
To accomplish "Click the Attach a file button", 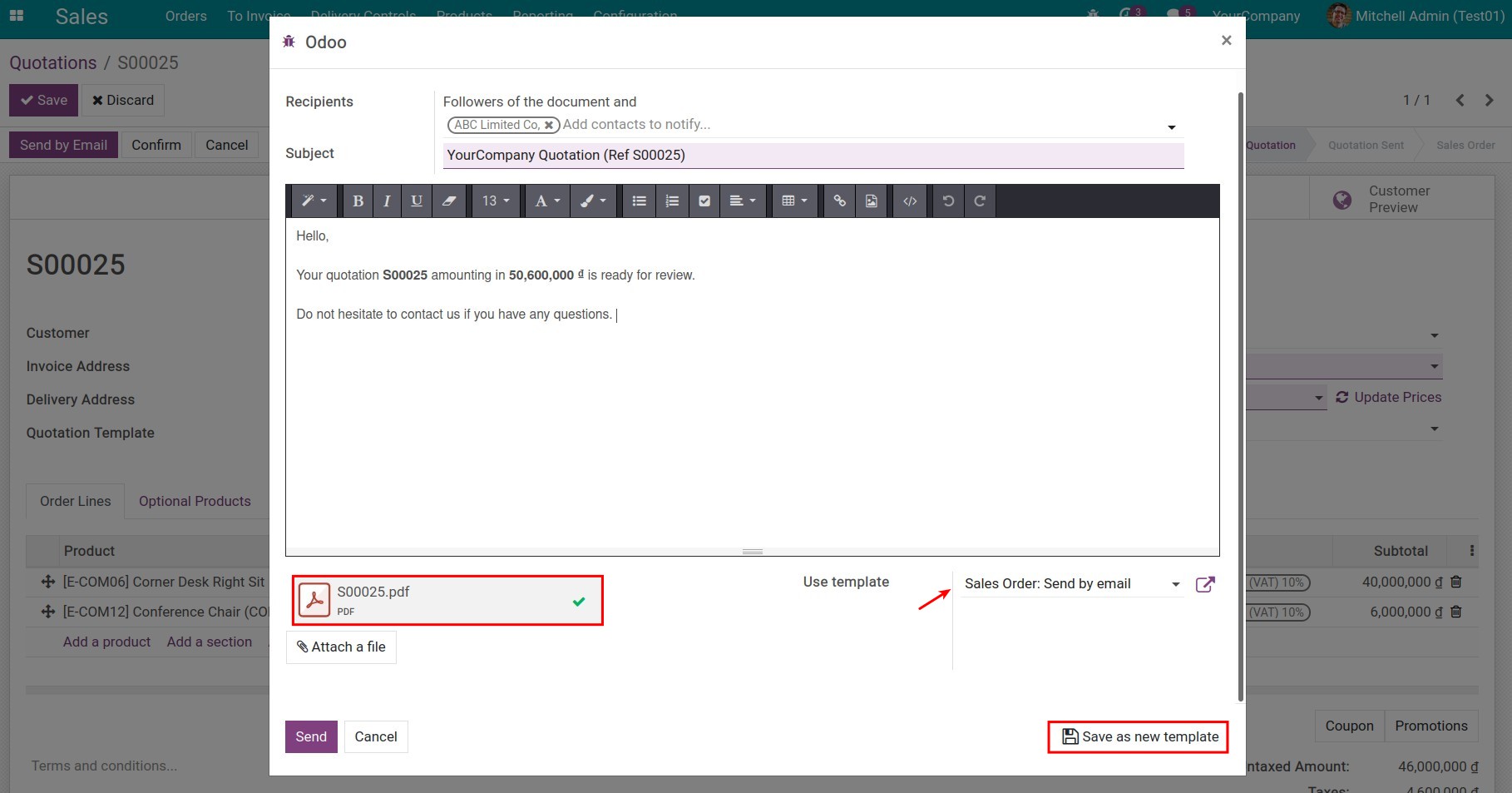I will click(341, 647).
